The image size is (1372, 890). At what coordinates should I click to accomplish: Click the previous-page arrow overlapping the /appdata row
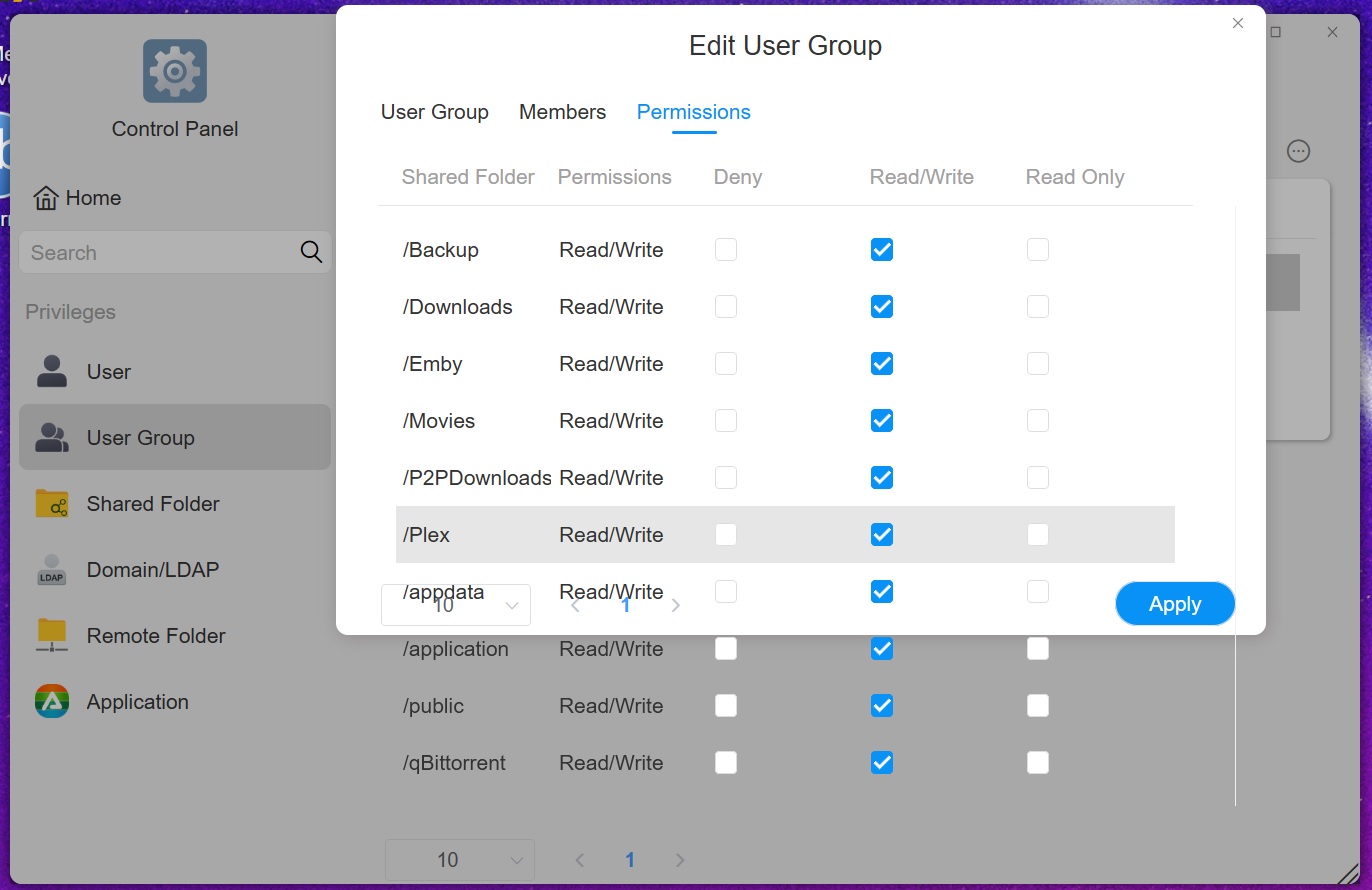click(x=575, y=605)
